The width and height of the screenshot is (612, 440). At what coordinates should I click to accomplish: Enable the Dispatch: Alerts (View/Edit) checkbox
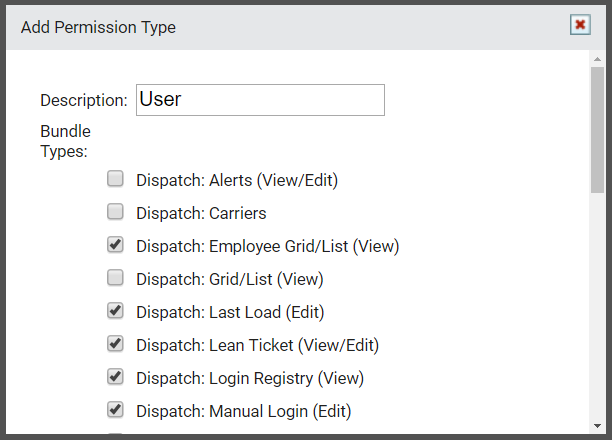(115, 179)
